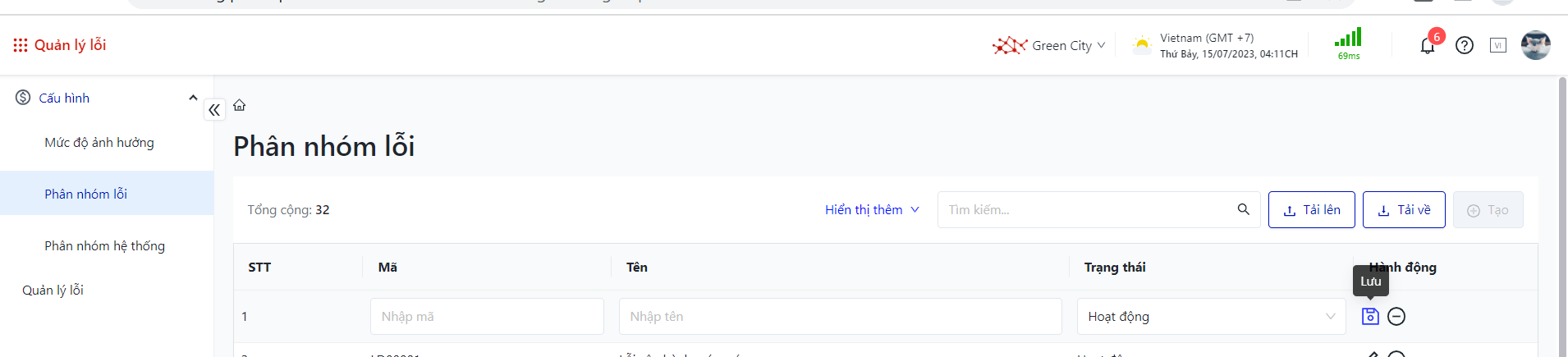Collapse the sidebar with double-chevron button
This screenshot has height=357, width=1568.
tap(214, 110)
